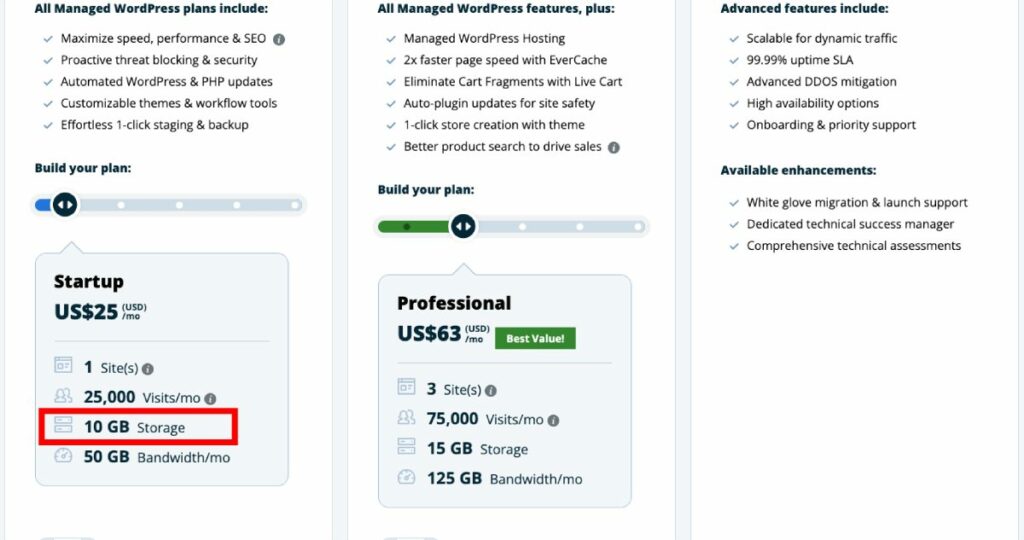Select first stop on Professional plan slider
The width and height of the screenshot is (1024, 540).
point(406,227)
